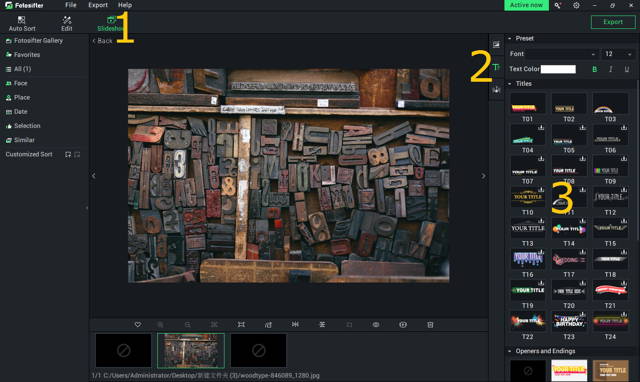Click the heart favorite icon below preview

(138, 324)
